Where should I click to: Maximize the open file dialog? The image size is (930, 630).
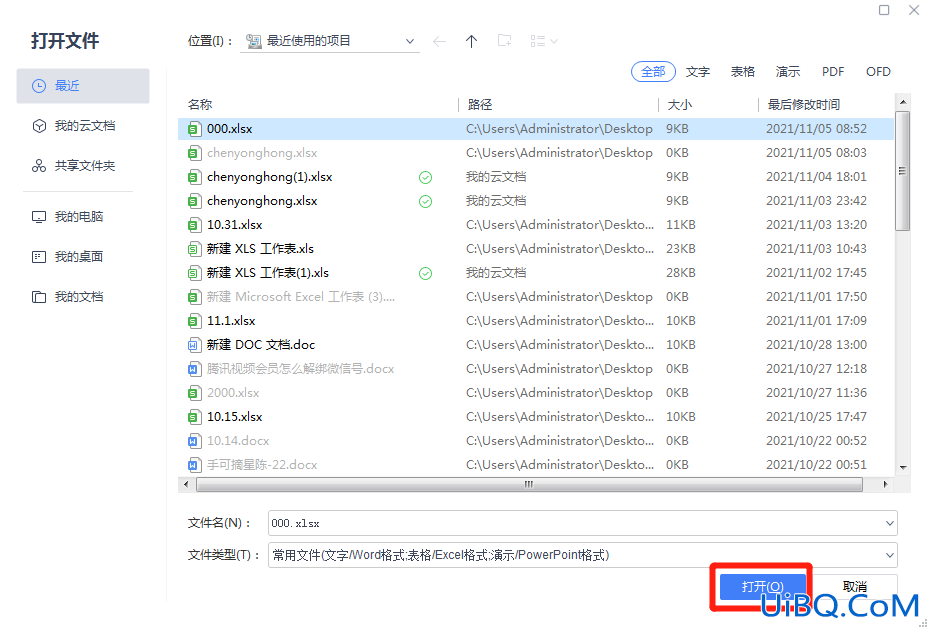[x=884, y=10]
